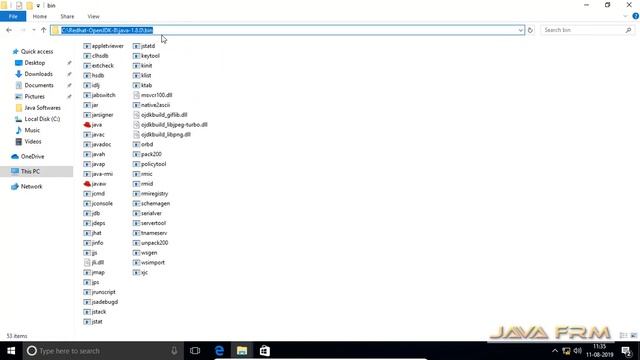The image size is (640, 360).
Task: Switch to the Home ribbon tab
Action: (40, 16)
